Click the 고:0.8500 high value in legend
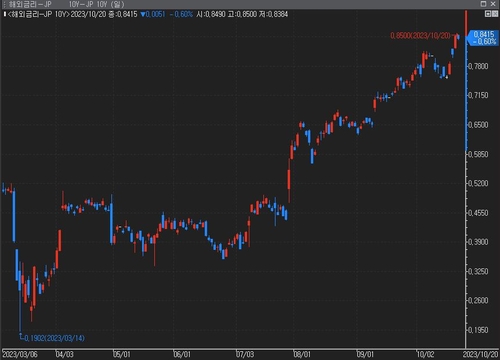This screenshot has height=360, width=500. [243, 14]
